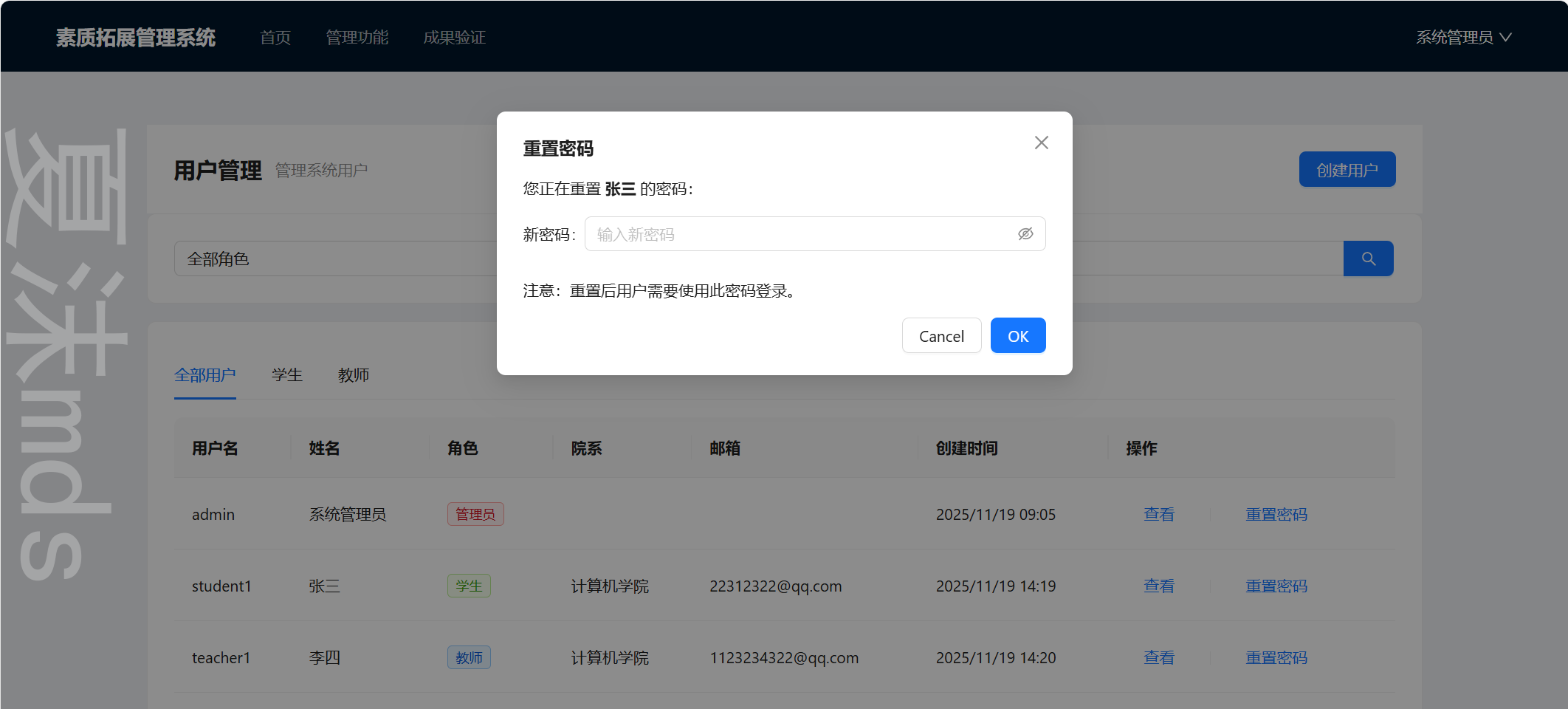
Task: Click the 操作 column header
Action: (1141, 448)
